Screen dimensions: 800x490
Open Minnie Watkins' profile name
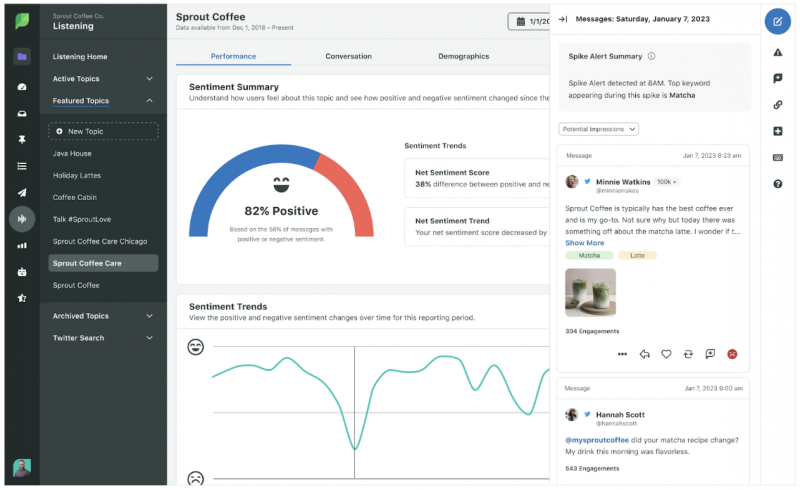[623, 182]
